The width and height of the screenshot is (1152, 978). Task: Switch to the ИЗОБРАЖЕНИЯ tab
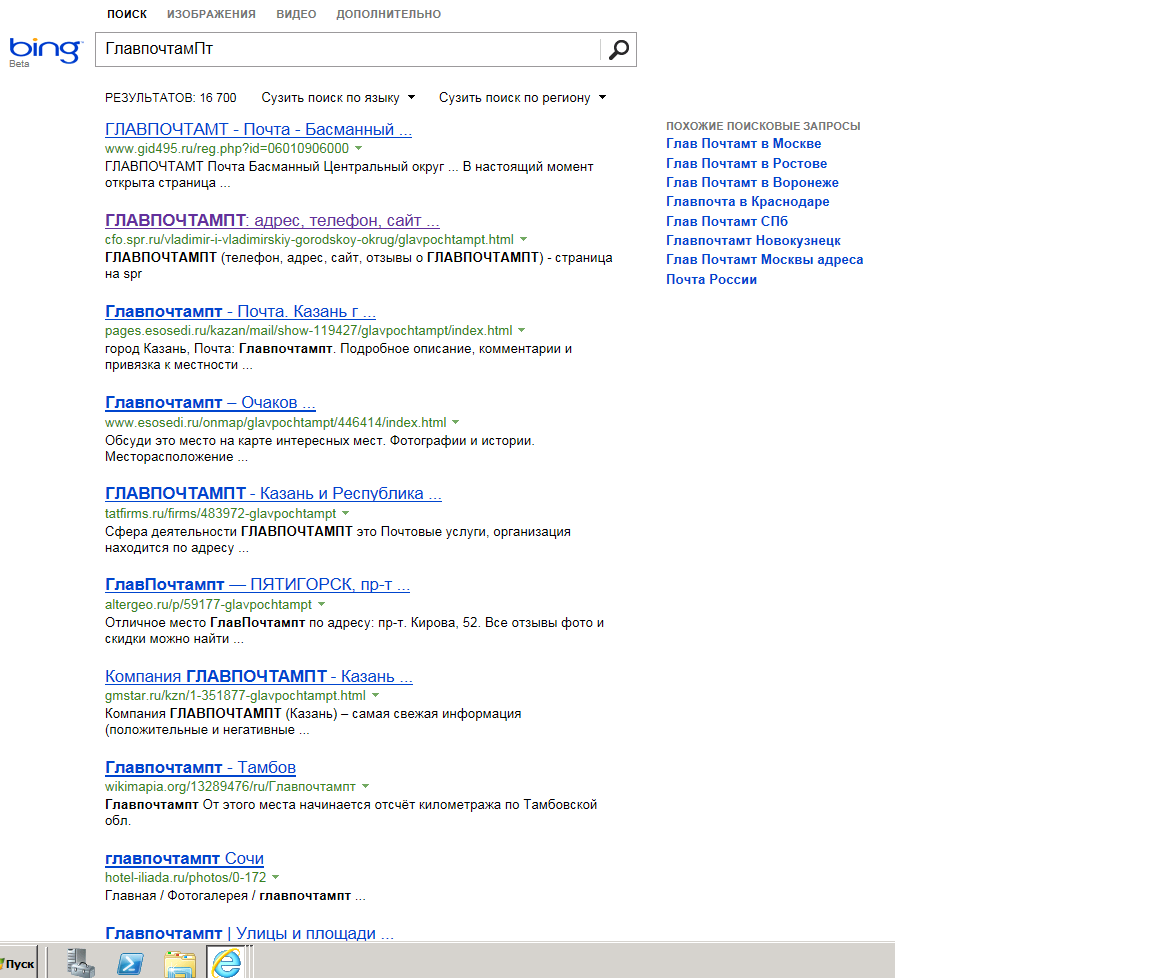(211, 14)
